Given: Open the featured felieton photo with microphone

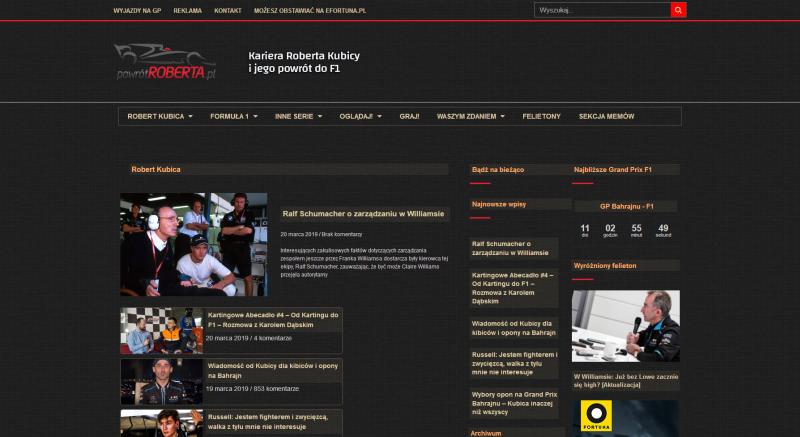Looking at the screenshot, I should click(x=626, y=326).
